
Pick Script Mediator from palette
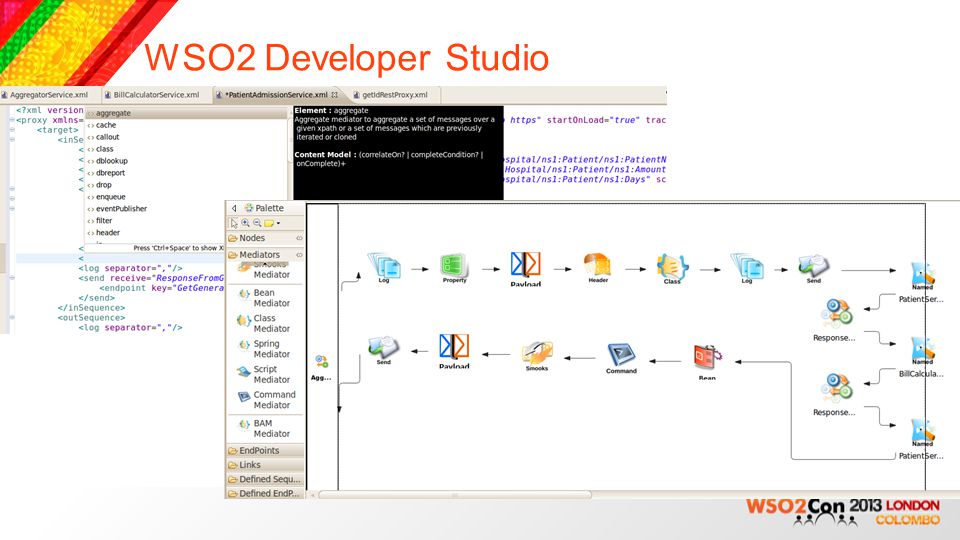[x=264, y=374]
